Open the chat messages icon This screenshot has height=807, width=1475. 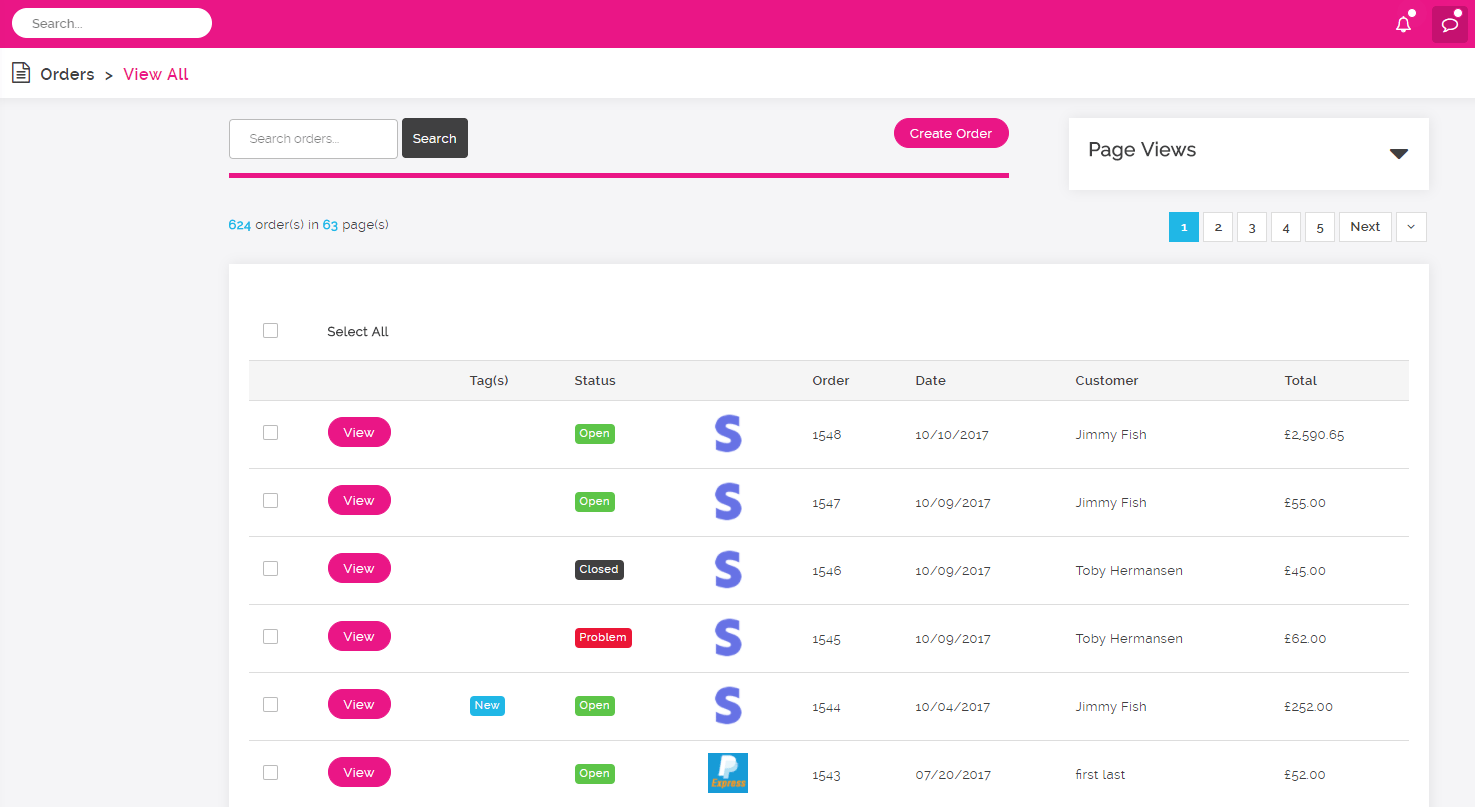(1450, 24)
